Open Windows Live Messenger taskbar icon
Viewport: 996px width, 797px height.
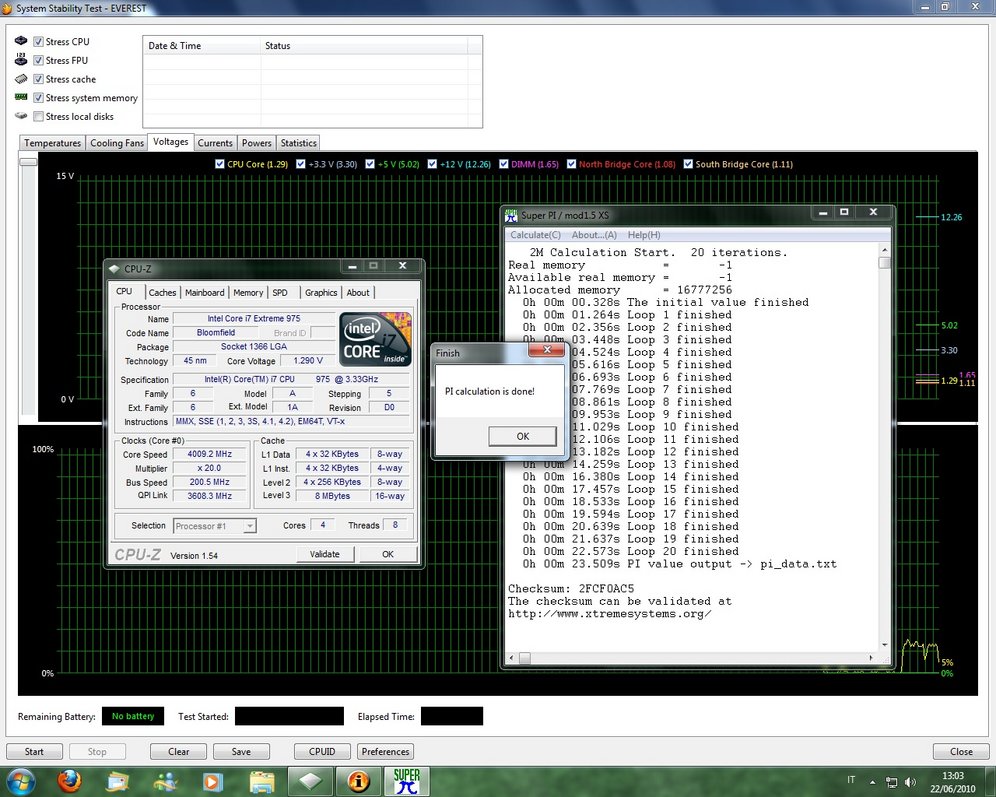coord(165,781)
